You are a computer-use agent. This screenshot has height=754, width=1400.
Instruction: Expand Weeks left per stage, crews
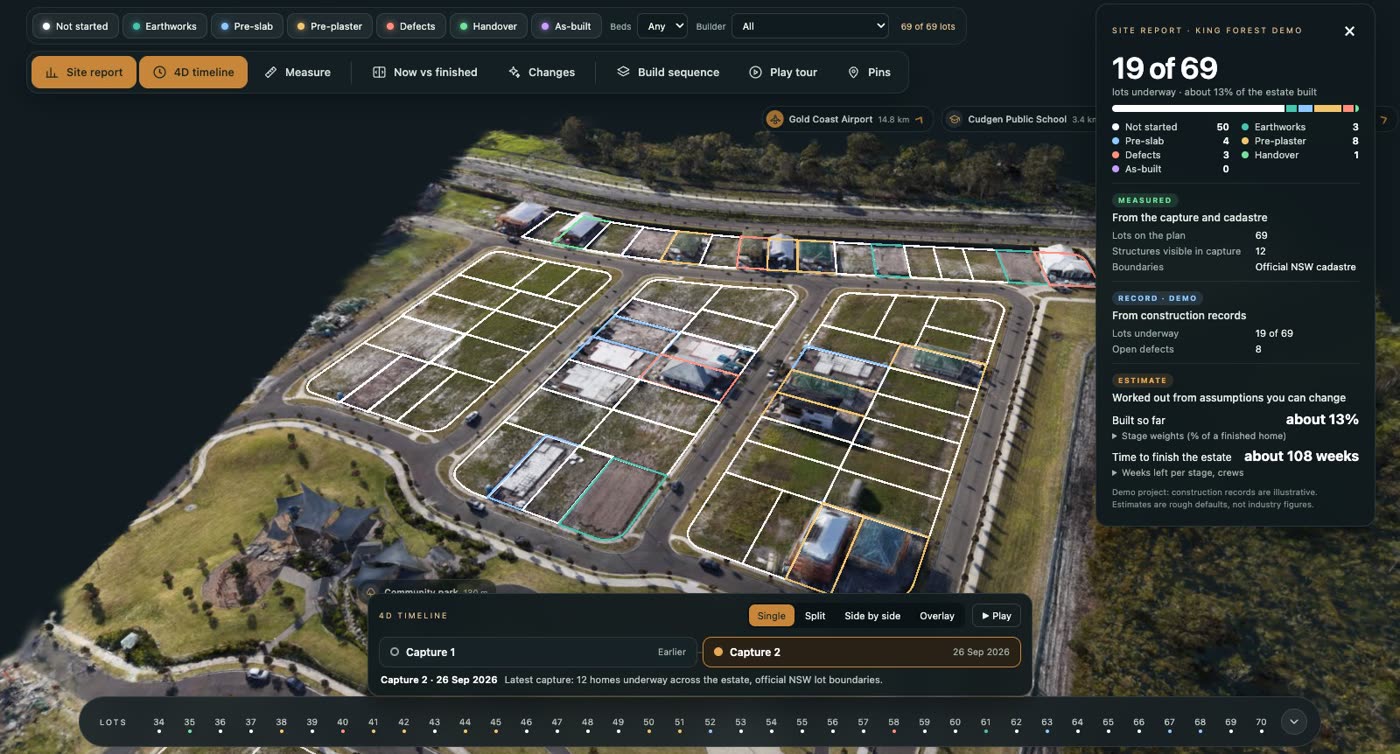click(x=1178, y=472)
